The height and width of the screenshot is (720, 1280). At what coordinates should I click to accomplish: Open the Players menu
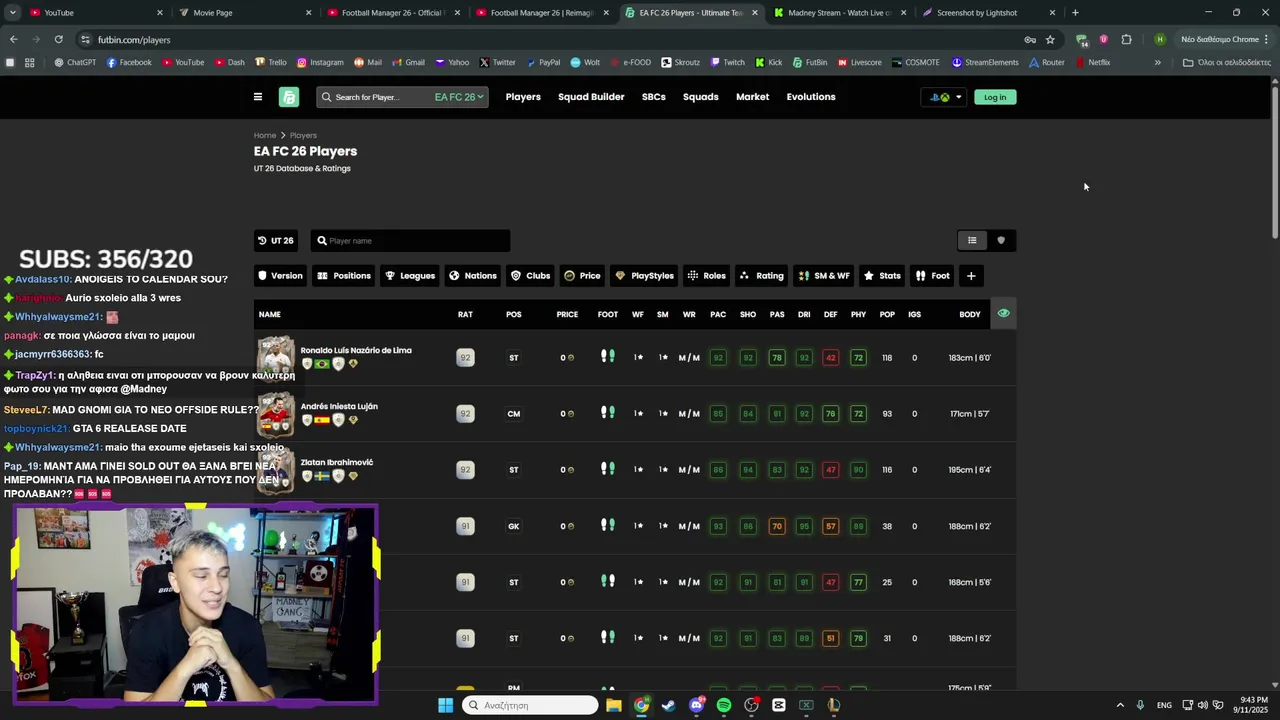tap(523, 97)
